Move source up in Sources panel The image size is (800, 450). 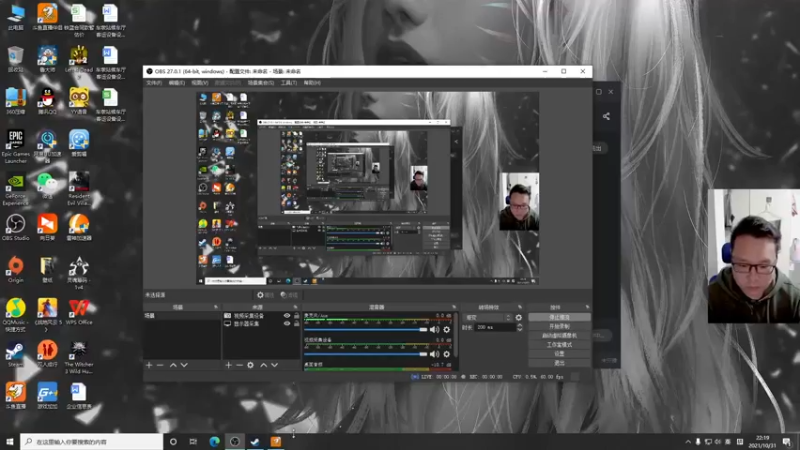263,365
